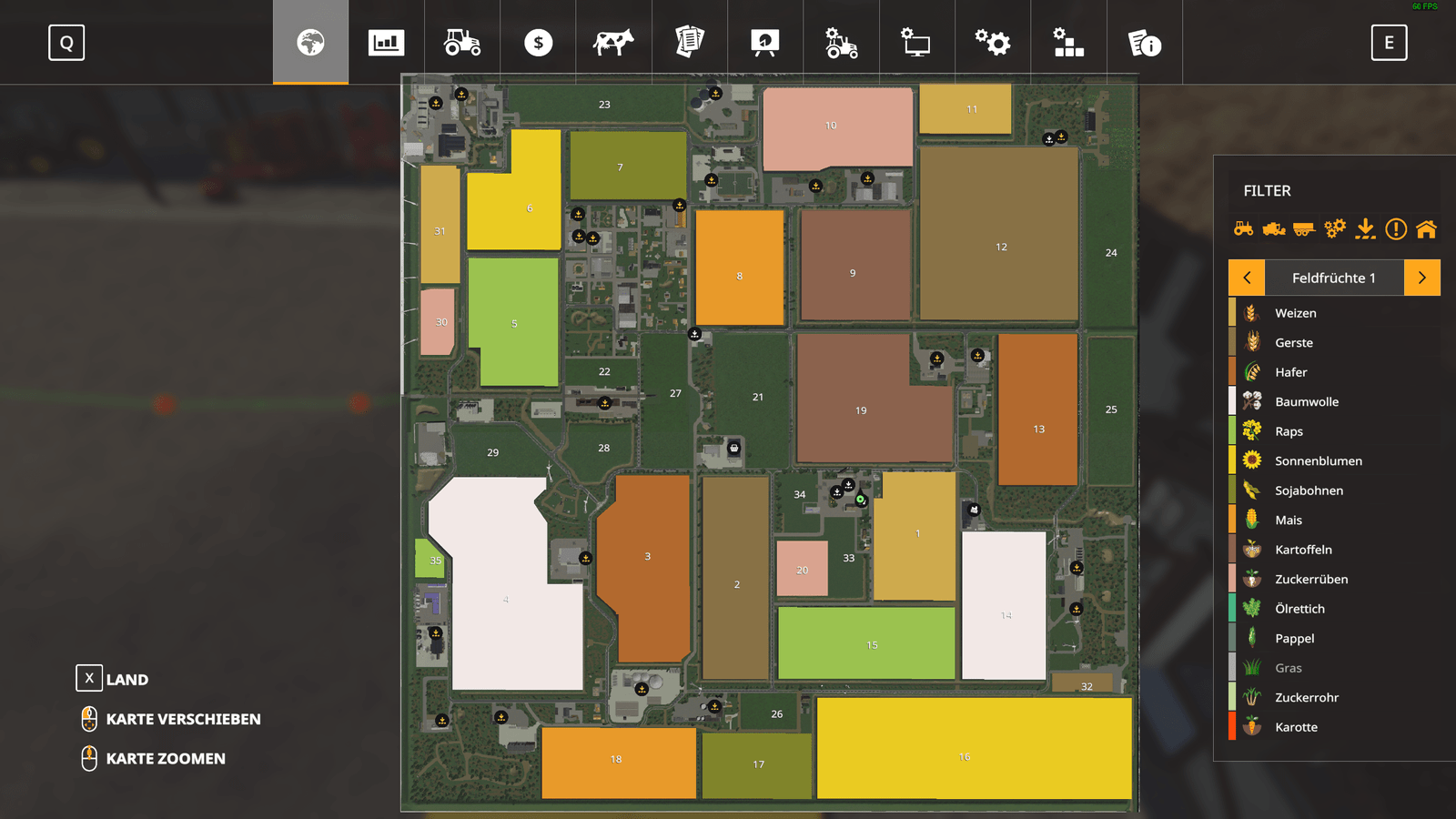This screenshot has height=819, width=1456.
Task: Toggle the tractor vehicles map filter
Action: point(1243,228)
